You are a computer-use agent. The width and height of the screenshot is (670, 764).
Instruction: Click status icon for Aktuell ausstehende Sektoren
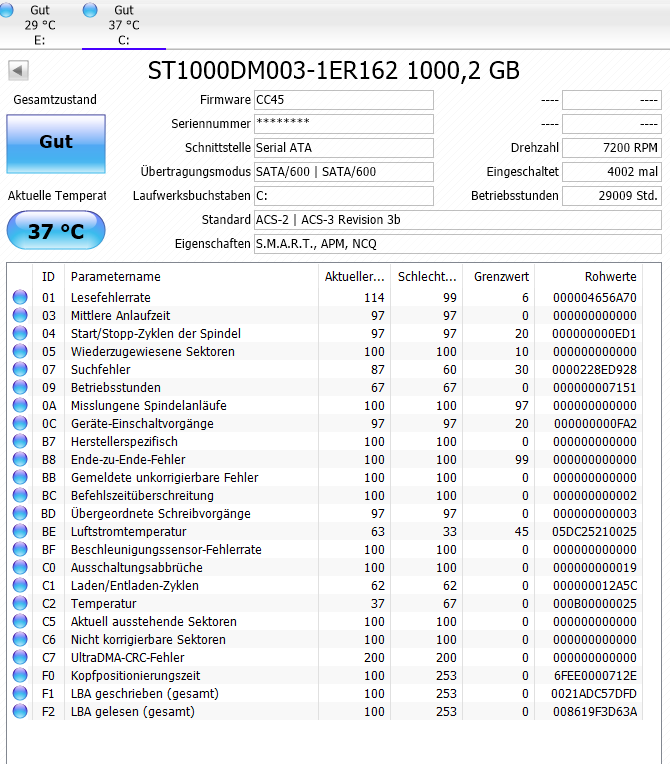pyautogui.click(x=20, y=622)
